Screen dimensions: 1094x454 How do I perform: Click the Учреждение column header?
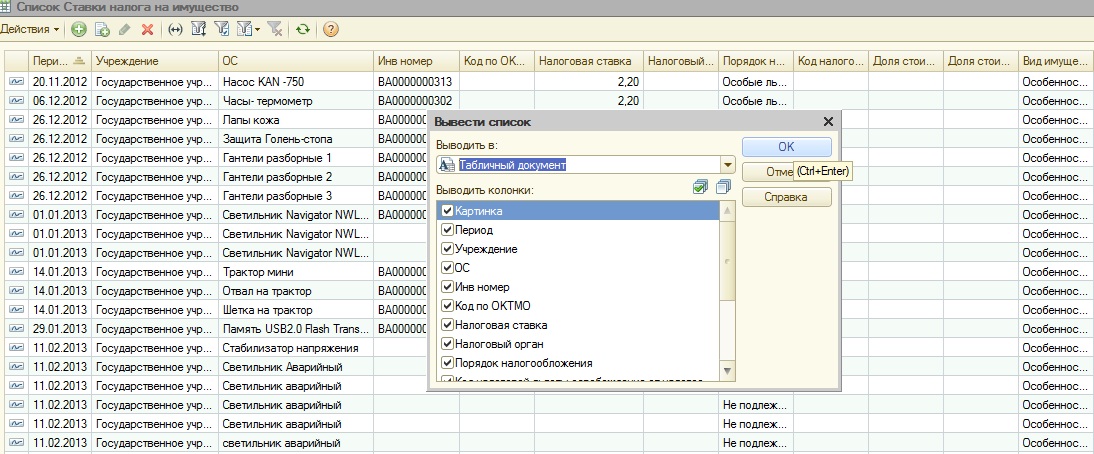click(x=153, y=61)
